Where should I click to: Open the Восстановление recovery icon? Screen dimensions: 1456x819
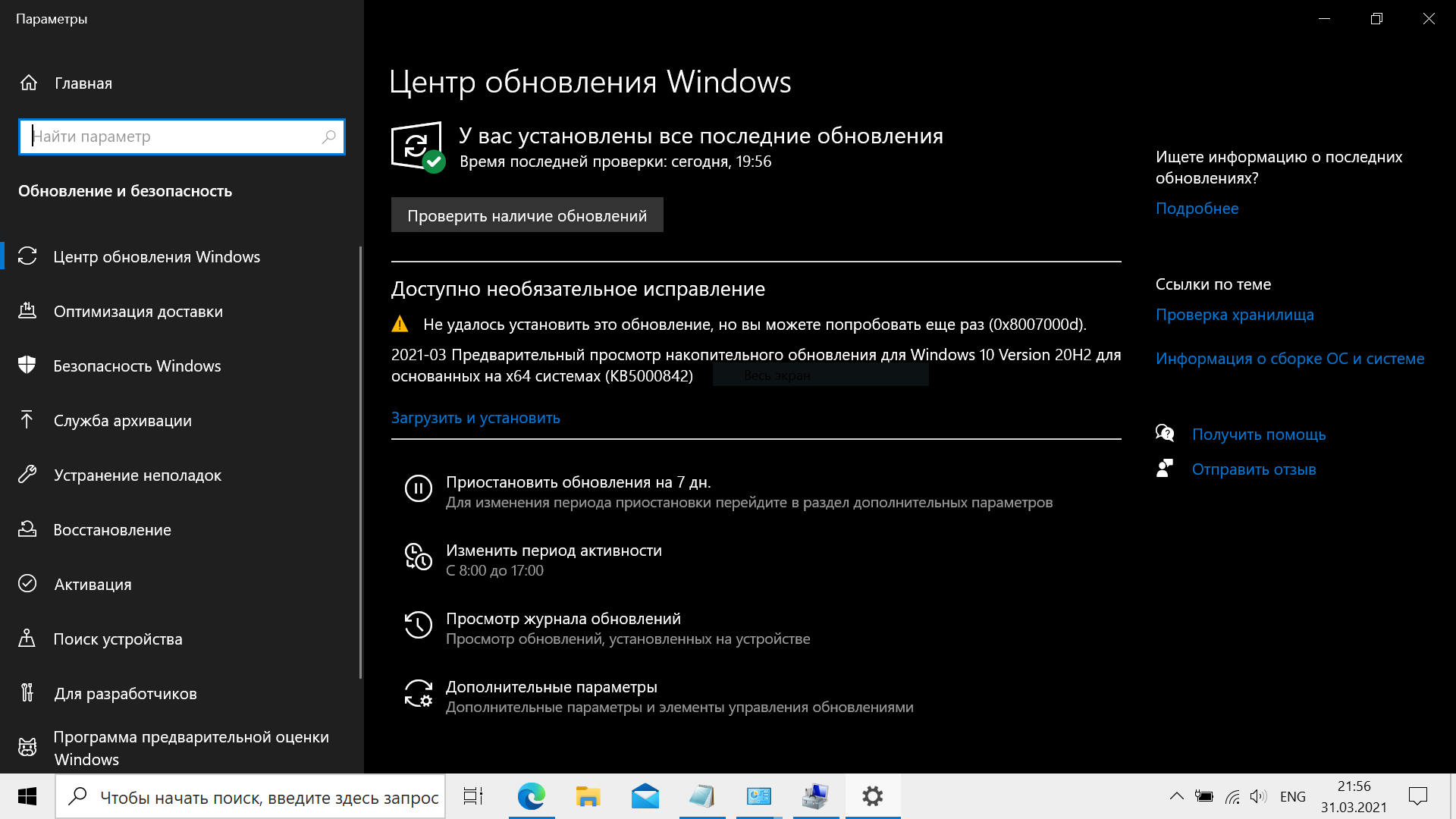[27, 529]
